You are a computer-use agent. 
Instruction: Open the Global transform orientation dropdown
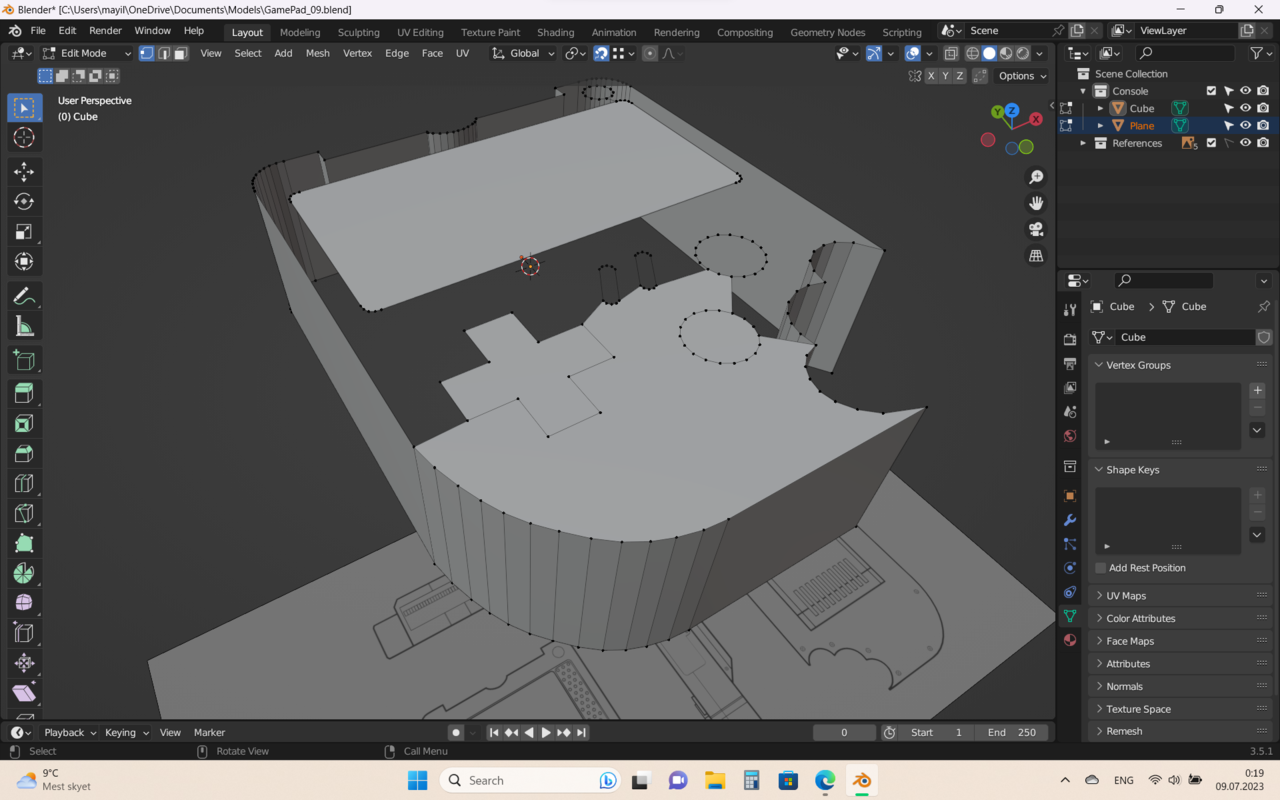[523, 53]
